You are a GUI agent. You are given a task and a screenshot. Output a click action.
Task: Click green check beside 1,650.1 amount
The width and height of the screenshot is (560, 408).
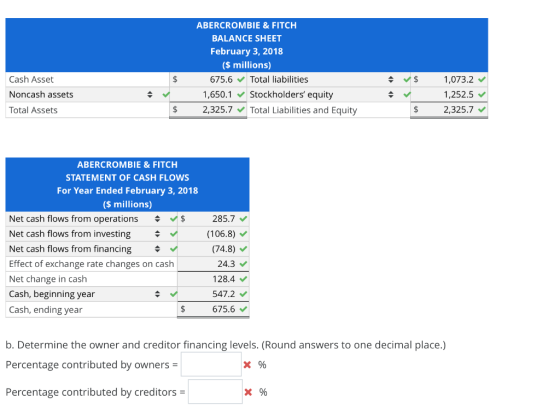click(241, 95)
